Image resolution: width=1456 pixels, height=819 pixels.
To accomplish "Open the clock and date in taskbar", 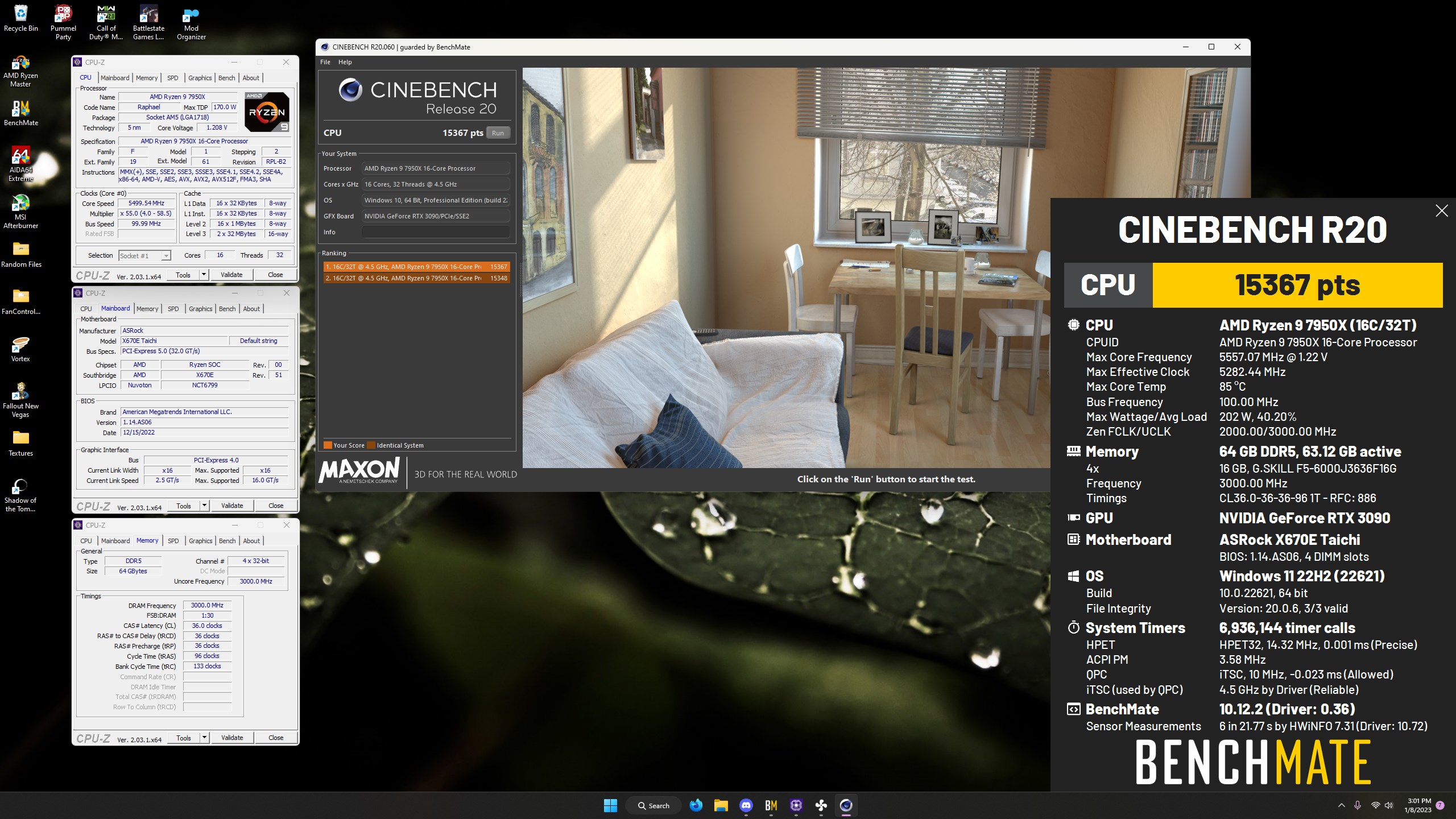I will coord(1418,805).
